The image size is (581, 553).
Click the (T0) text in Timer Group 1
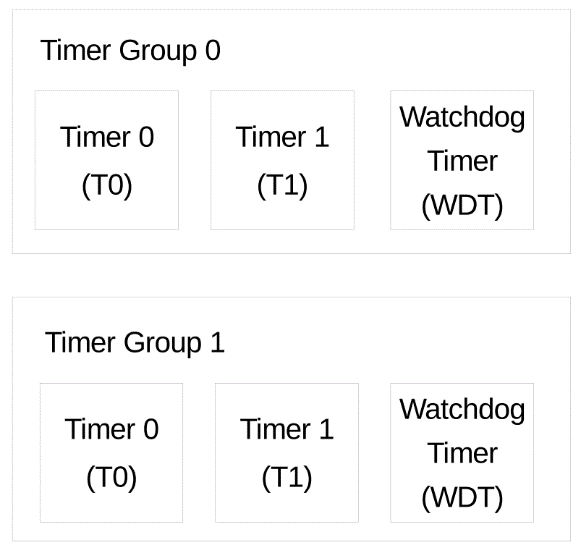coord(112,477)
